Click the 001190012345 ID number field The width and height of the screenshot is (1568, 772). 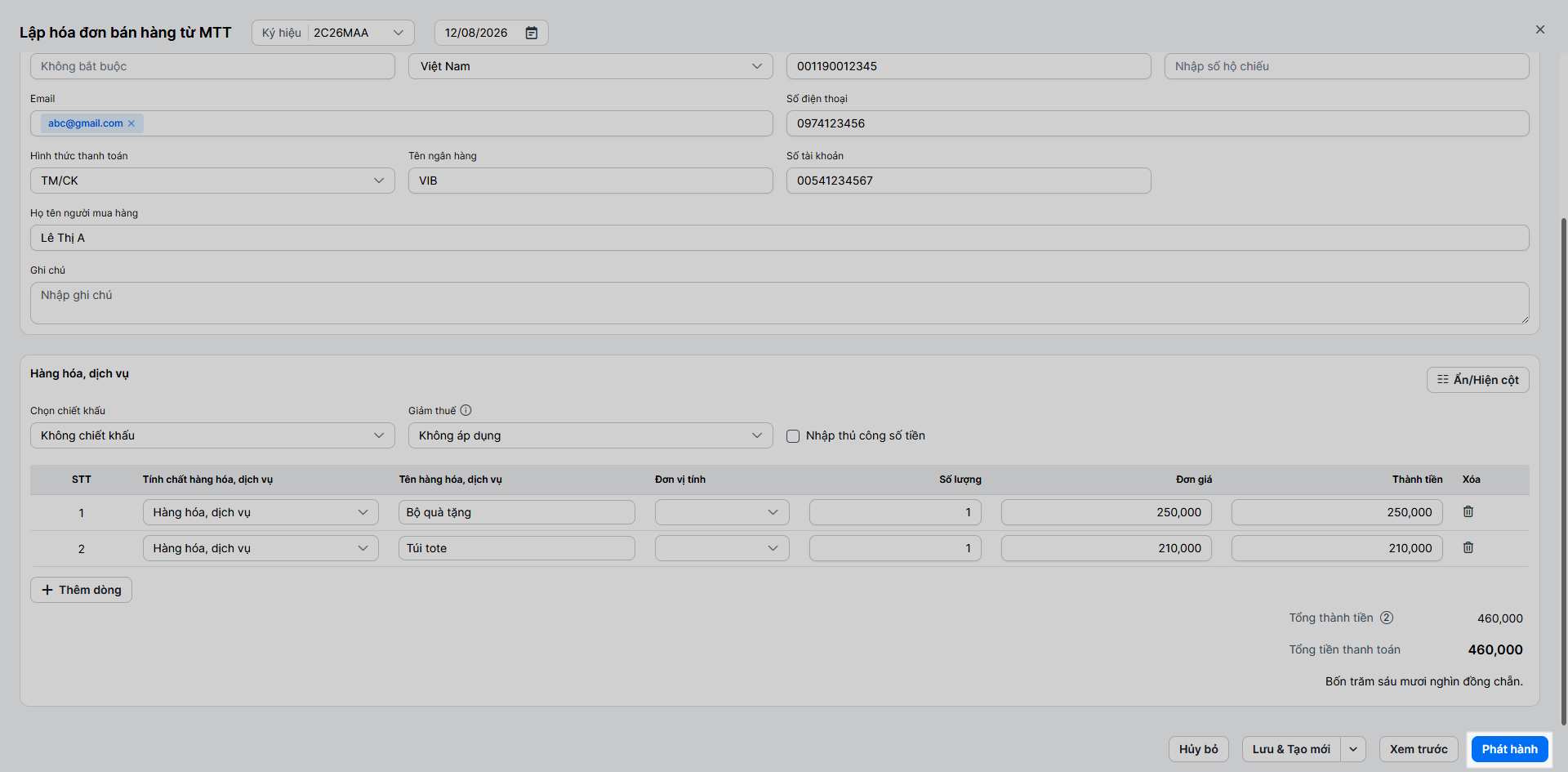969,66
